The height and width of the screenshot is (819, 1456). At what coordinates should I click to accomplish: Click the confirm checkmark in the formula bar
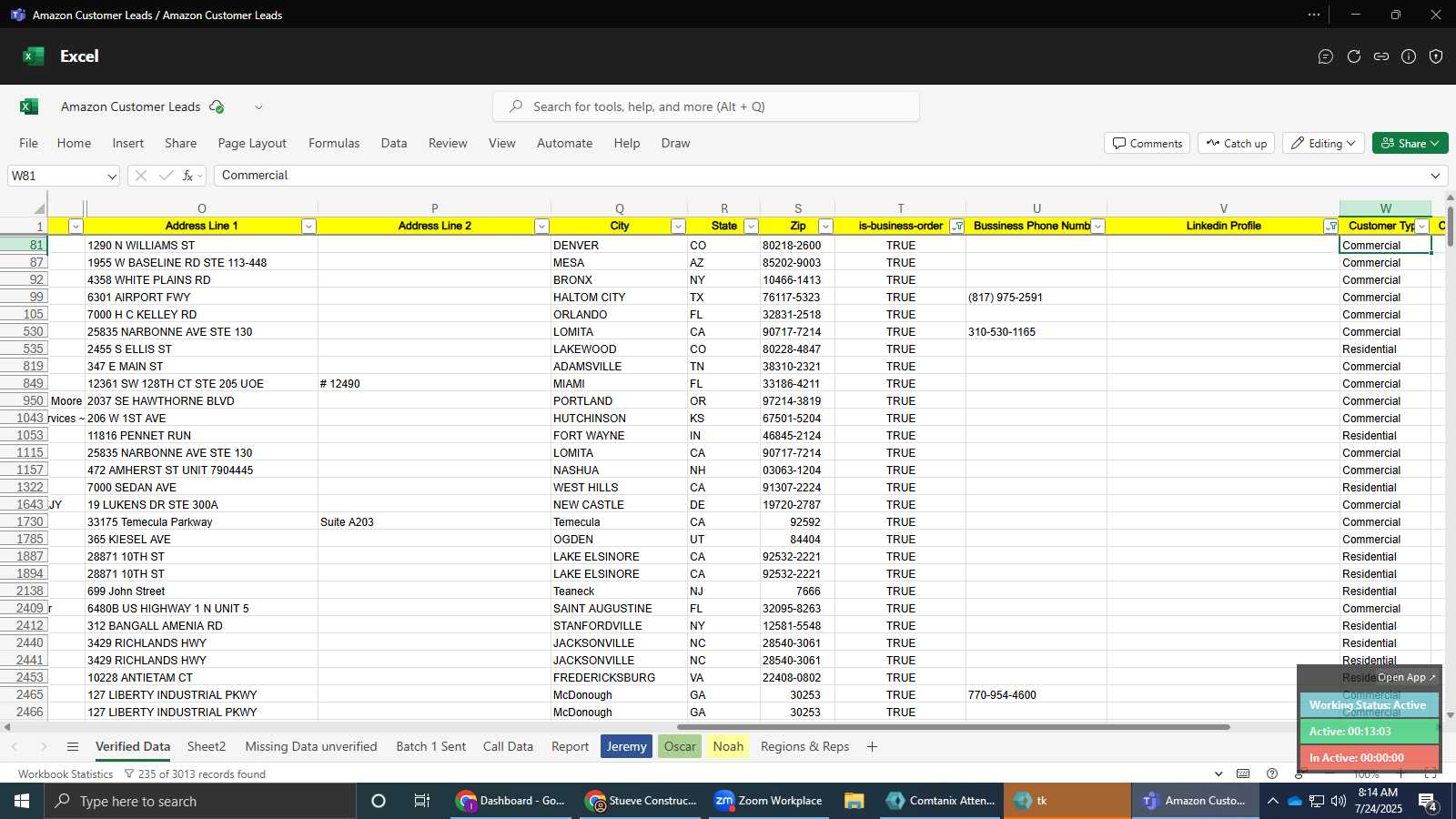(166, 176)
